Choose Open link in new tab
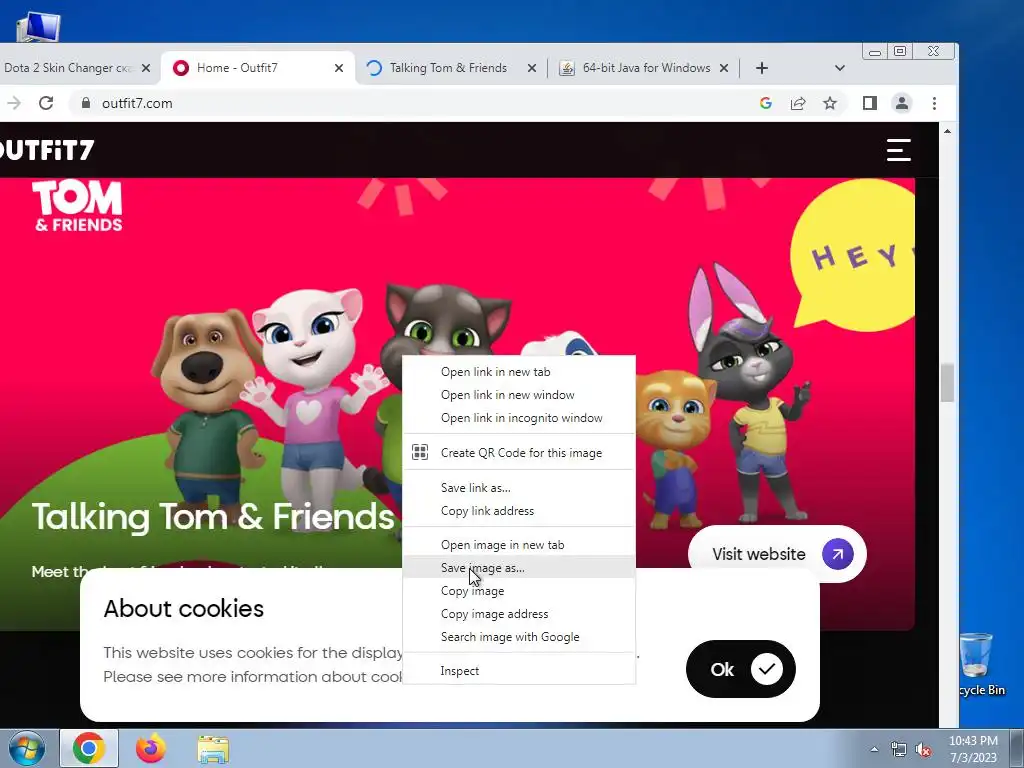This screenshot has height=768, width=1024. (519, 372)
